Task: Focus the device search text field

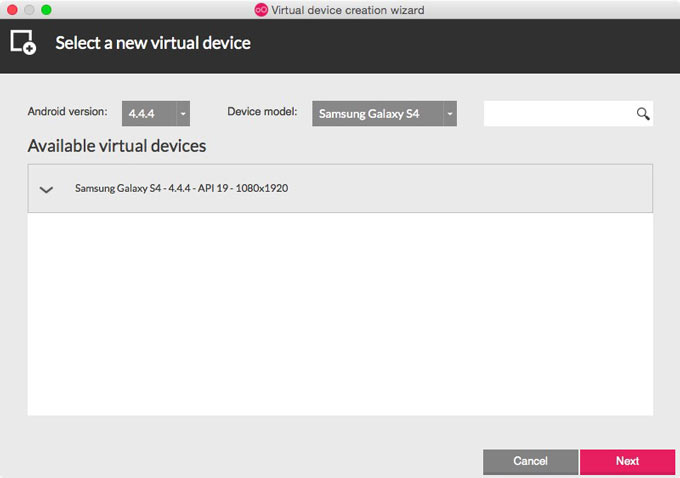Action: click(558, 114)
